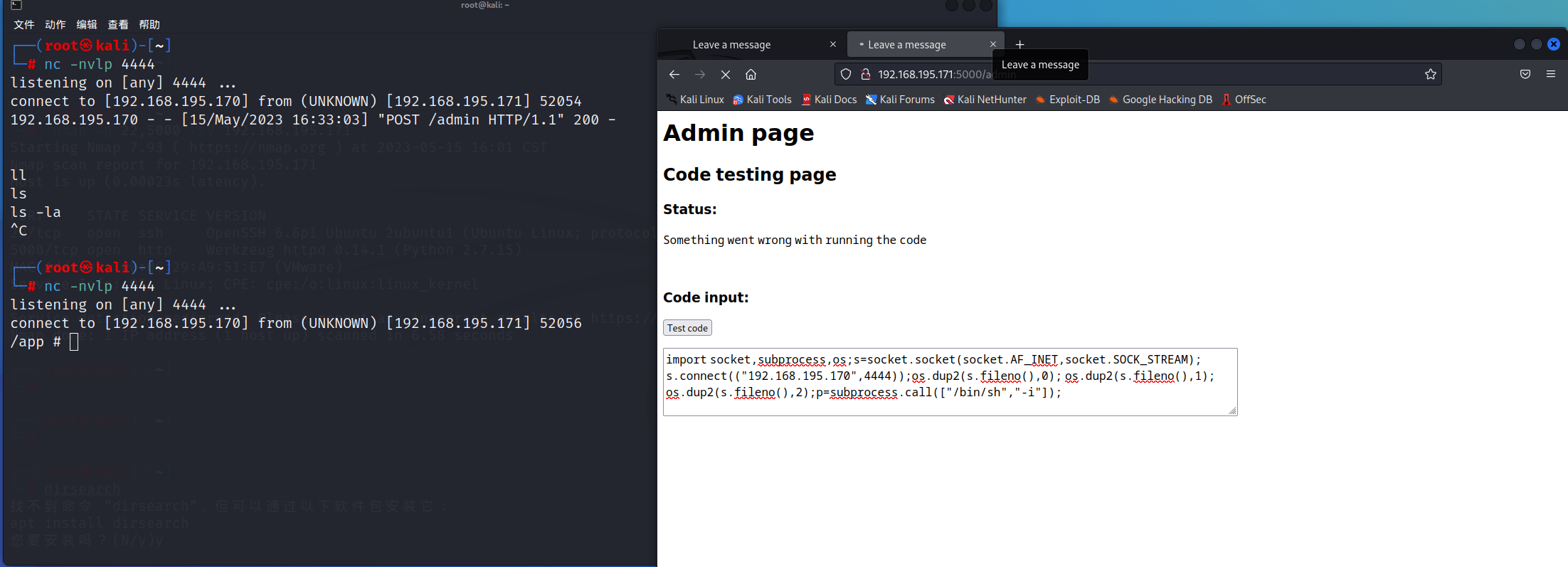
Task: Open the Firefox home page icon
Action: click(751, 74)
